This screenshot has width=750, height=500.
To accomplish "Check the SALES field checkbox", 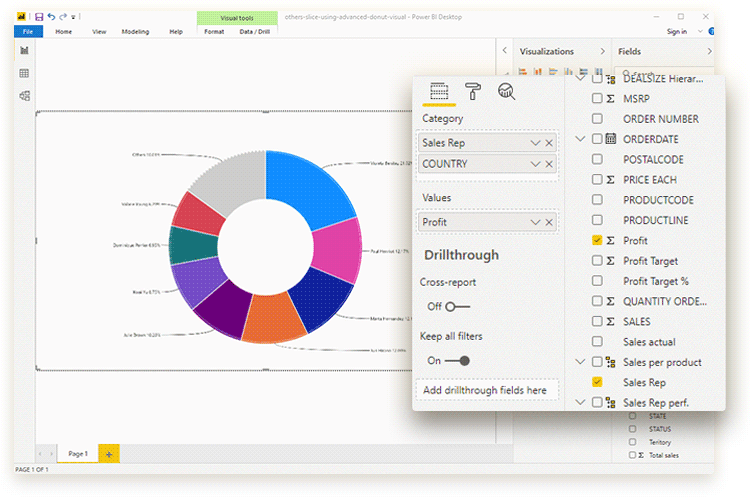I will 597,321.
